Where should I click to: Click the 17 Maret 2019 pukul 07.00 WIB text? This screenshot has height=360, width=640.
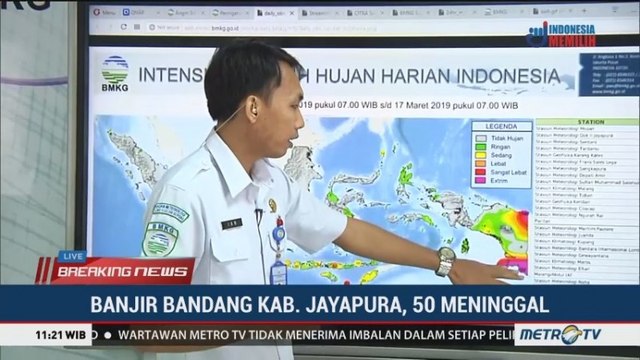456,105
